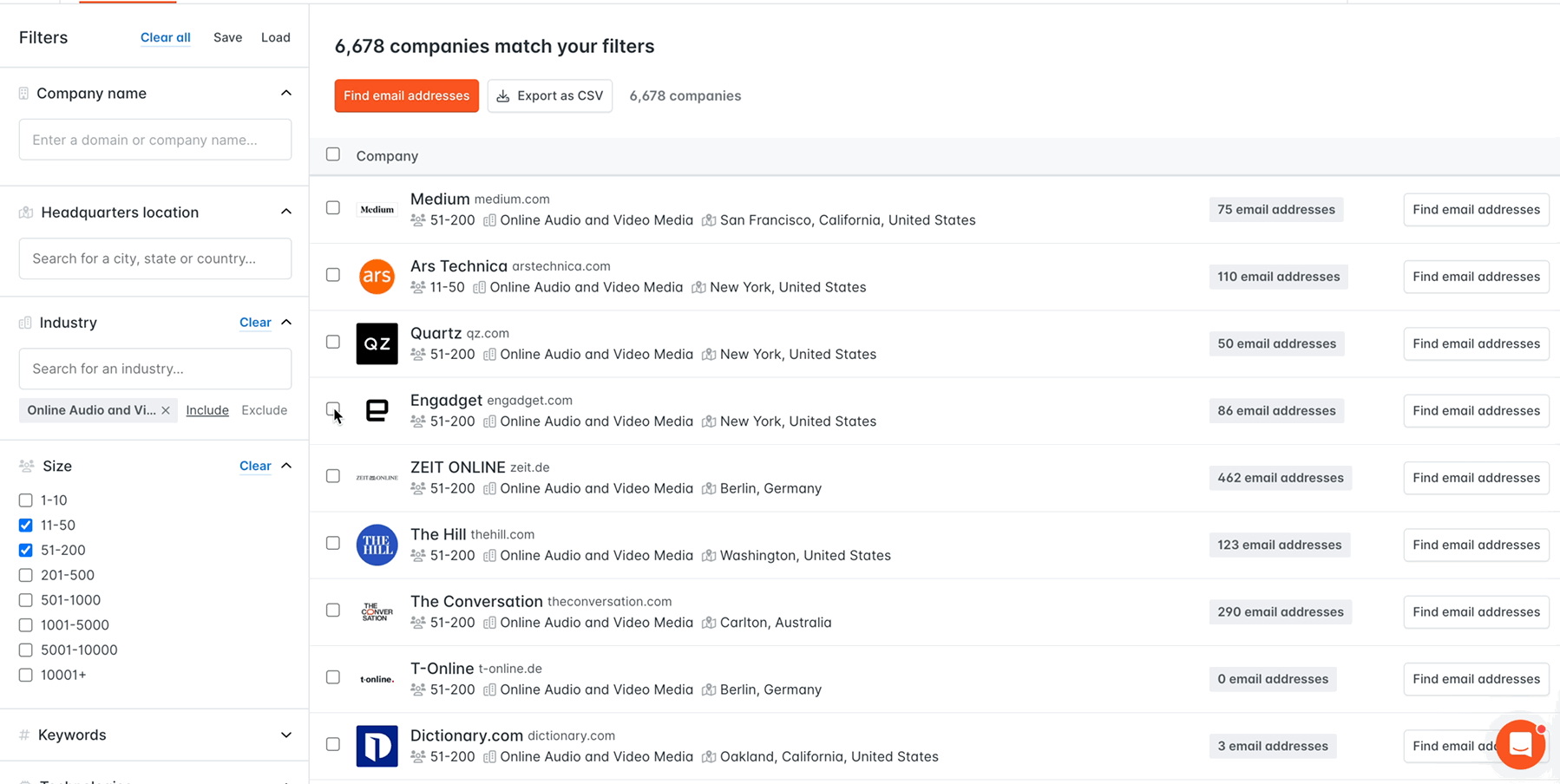1560x784 pixels.
Task: Load saved filters
Action: pos(276,37)
